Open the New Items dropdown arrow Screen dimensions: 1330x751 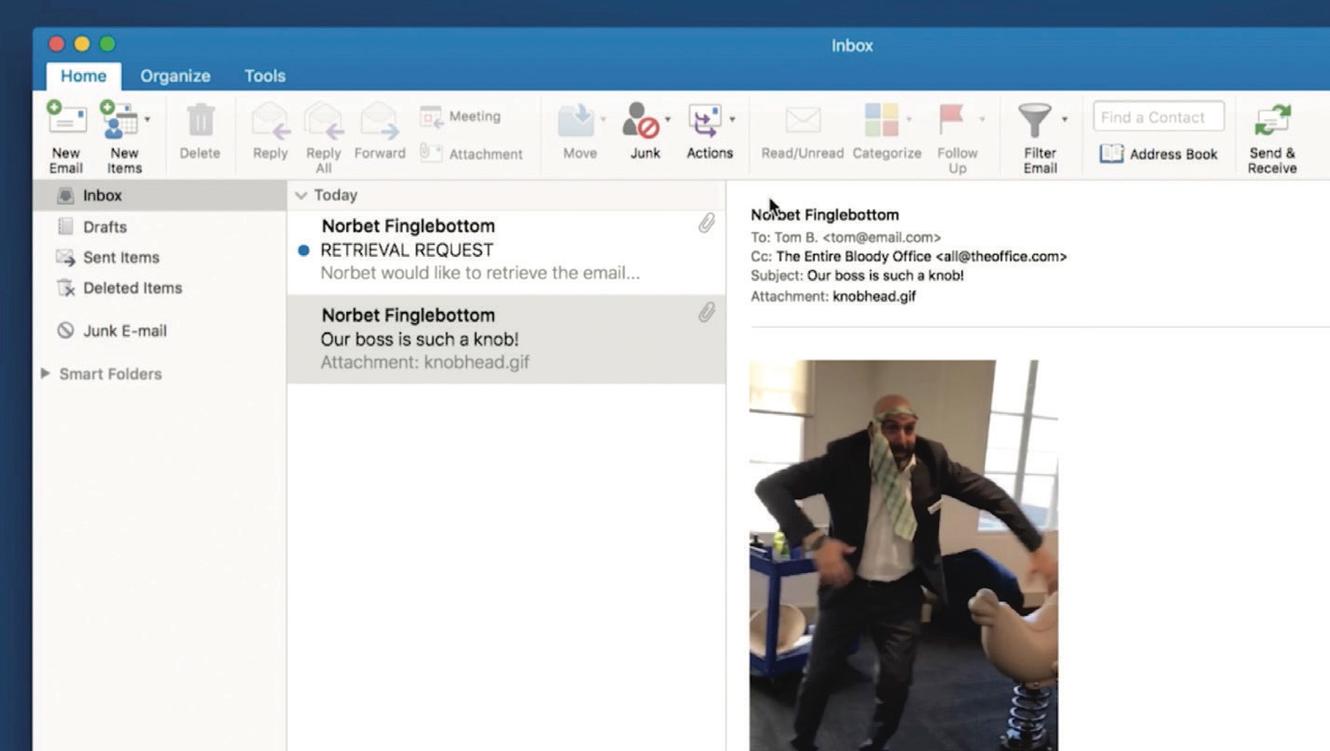pos(147,119)
